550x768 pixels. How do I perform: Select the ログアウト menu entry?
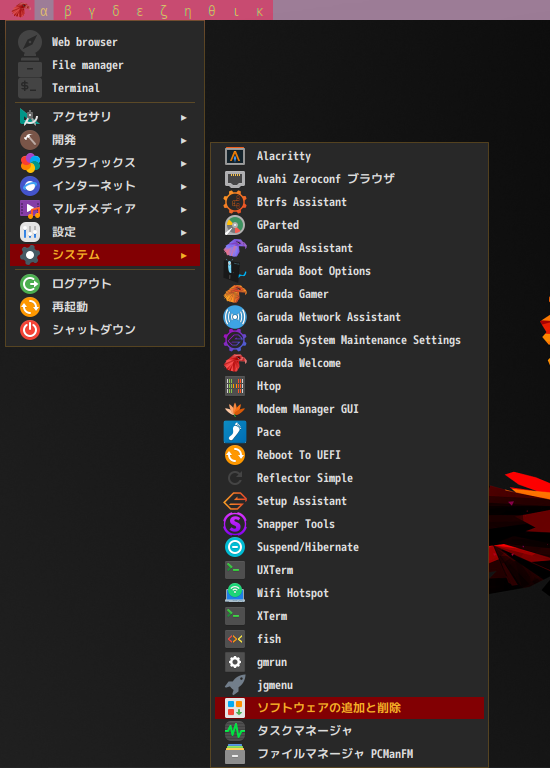pos(105,284)
